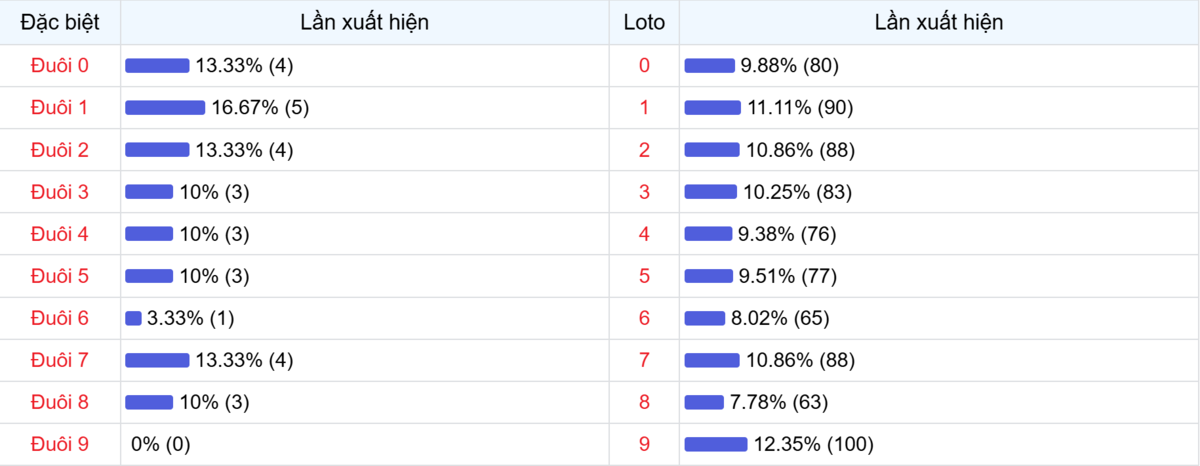Select the "Đuôi 1" red label
Image resolution: width=1200 pixels, height=466 pixels.
coord(60,108)
